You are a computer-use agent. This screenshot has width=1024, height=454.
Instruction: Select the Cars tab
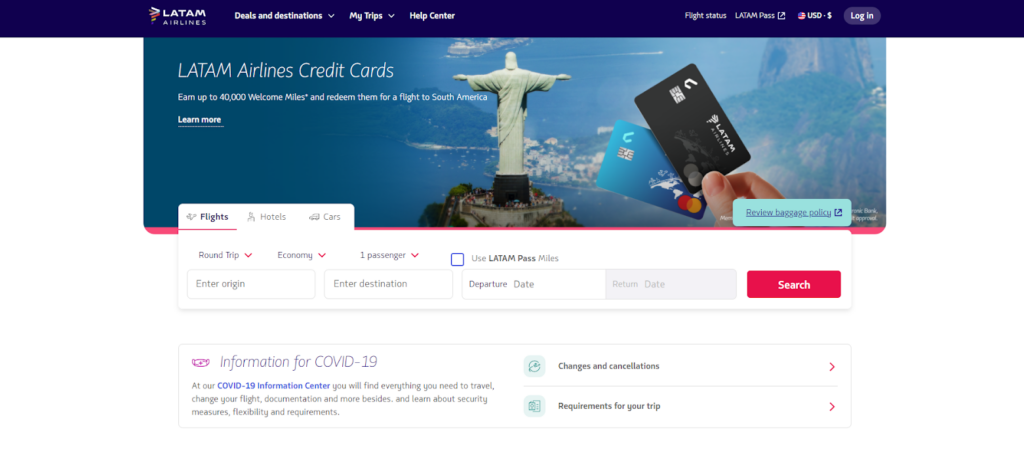coord(325,217)
